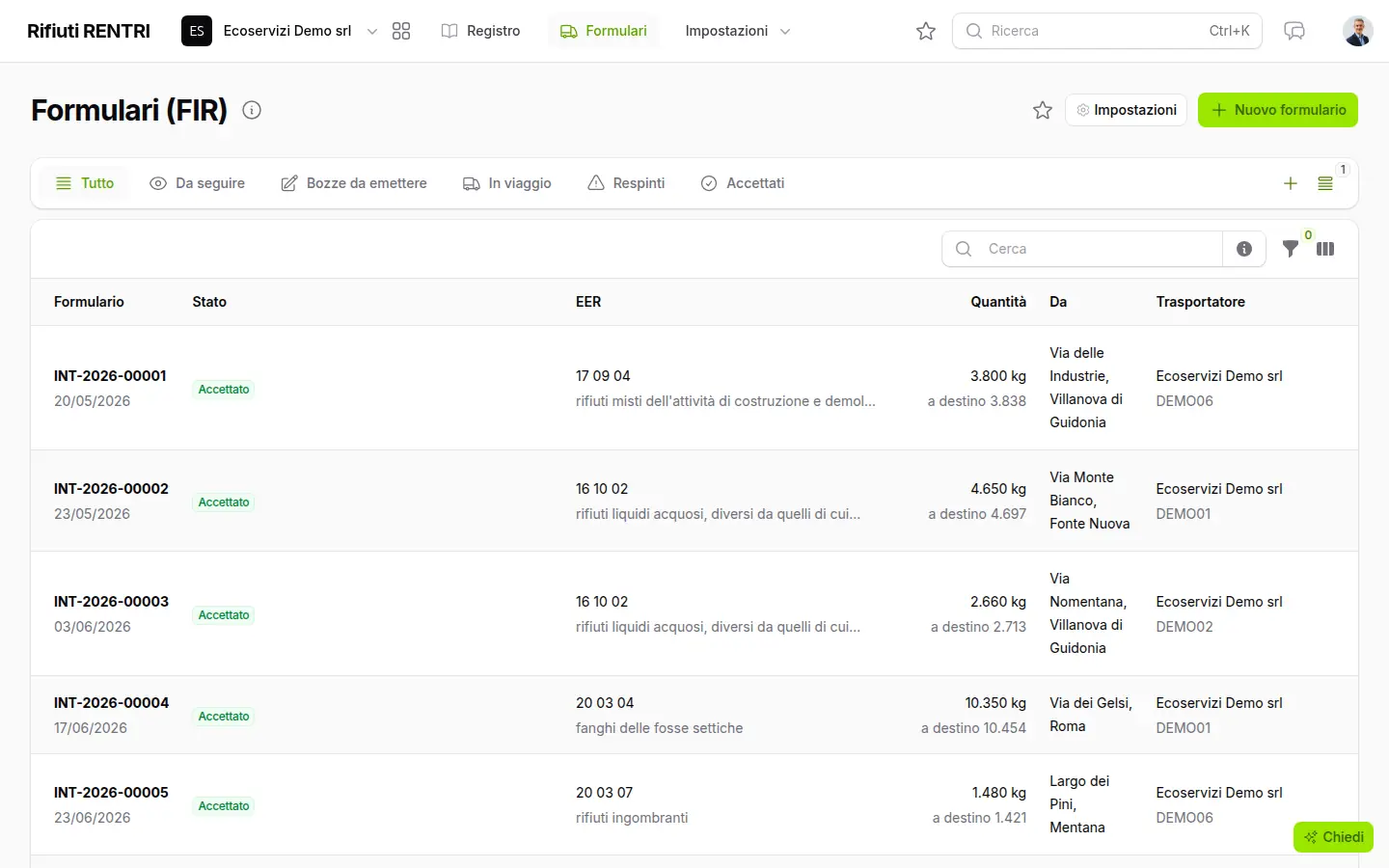Viewport: 1389px width, 868px height.
Task: Click the Accettato badge for INT-2026-00004
Action: click(x=224, y=717)
